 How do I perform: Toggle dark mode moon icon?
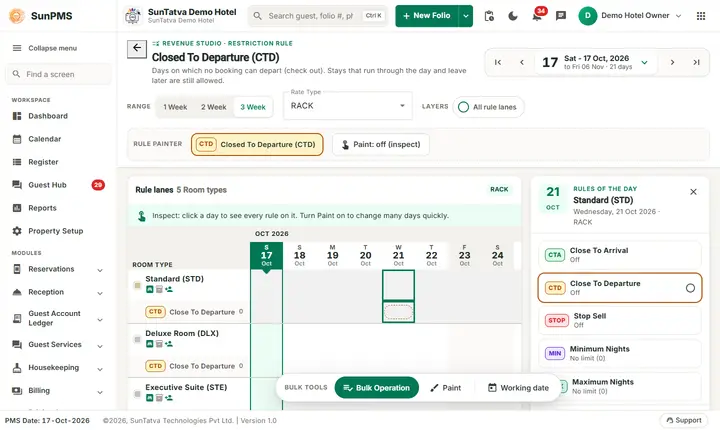513,16
